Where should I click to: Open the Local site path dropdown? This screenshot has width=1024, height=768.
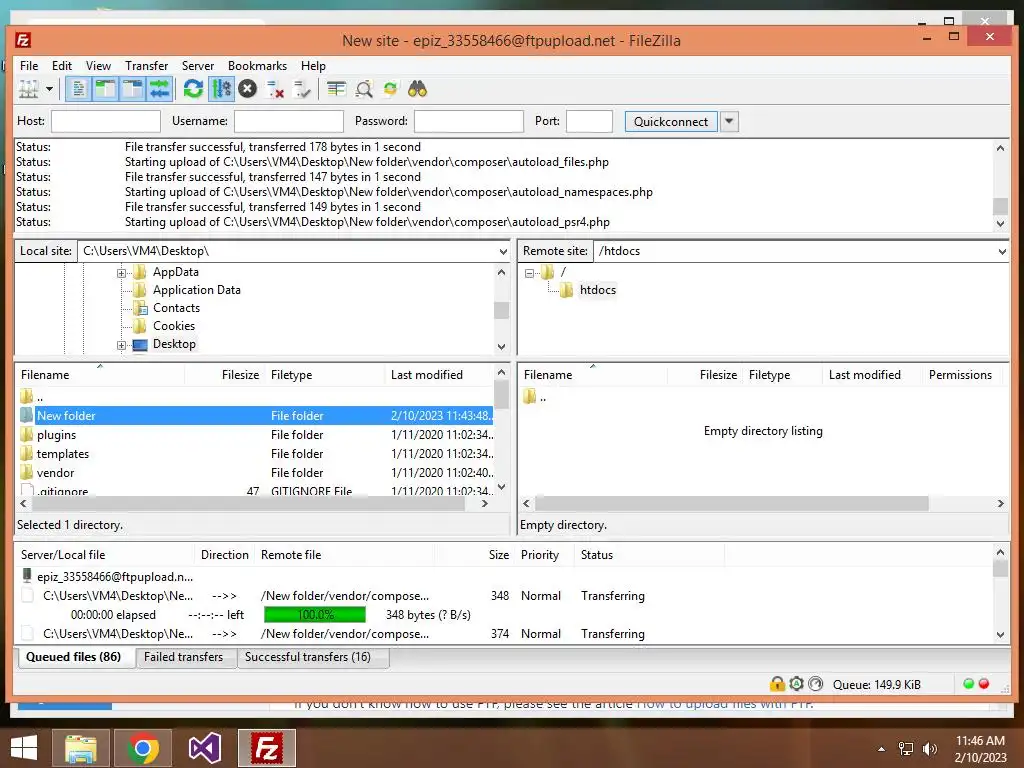point(503,251)
